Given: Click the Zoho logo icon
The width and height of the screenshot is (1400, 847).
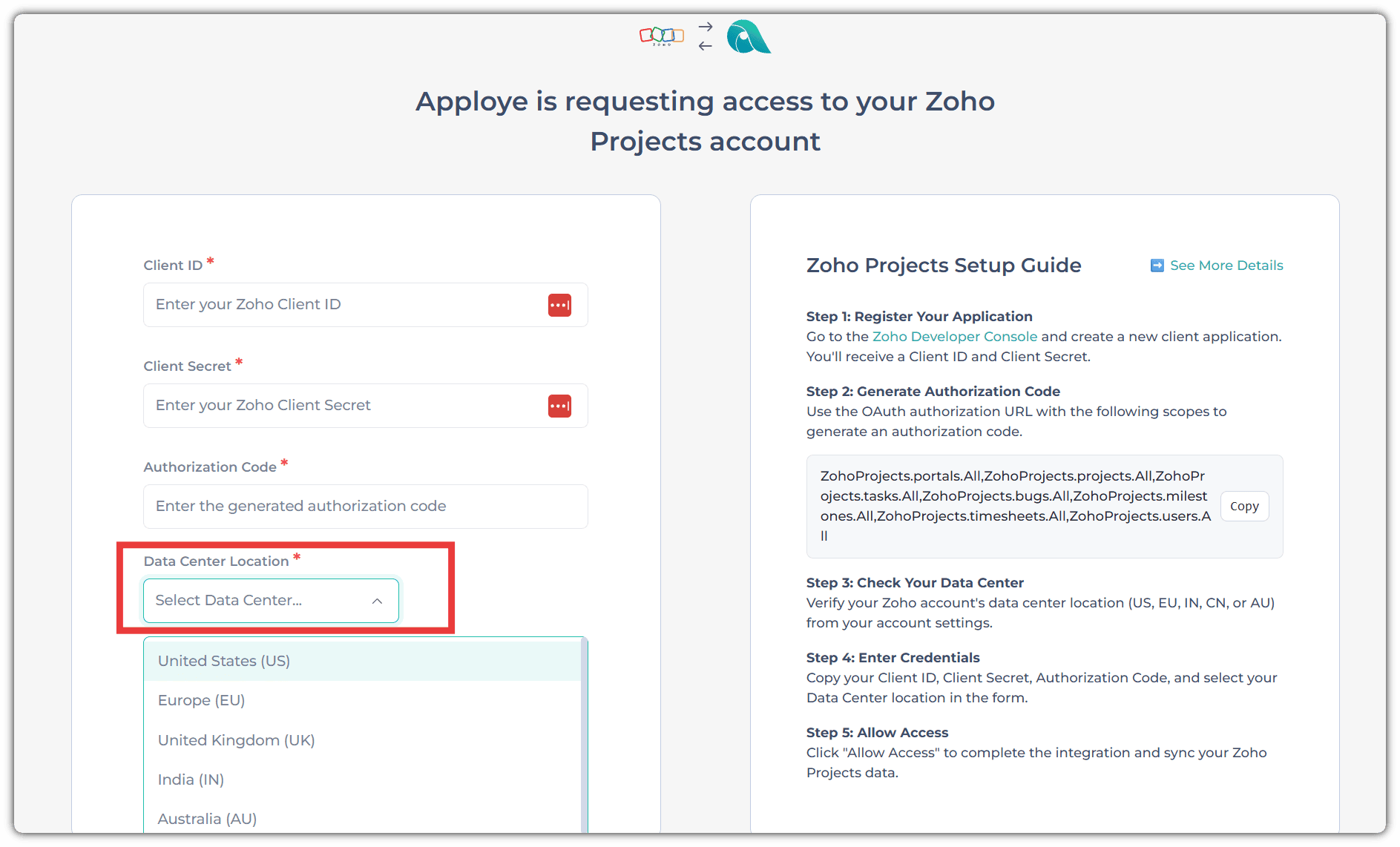Looking at the screenshot, I should point(661,36).
